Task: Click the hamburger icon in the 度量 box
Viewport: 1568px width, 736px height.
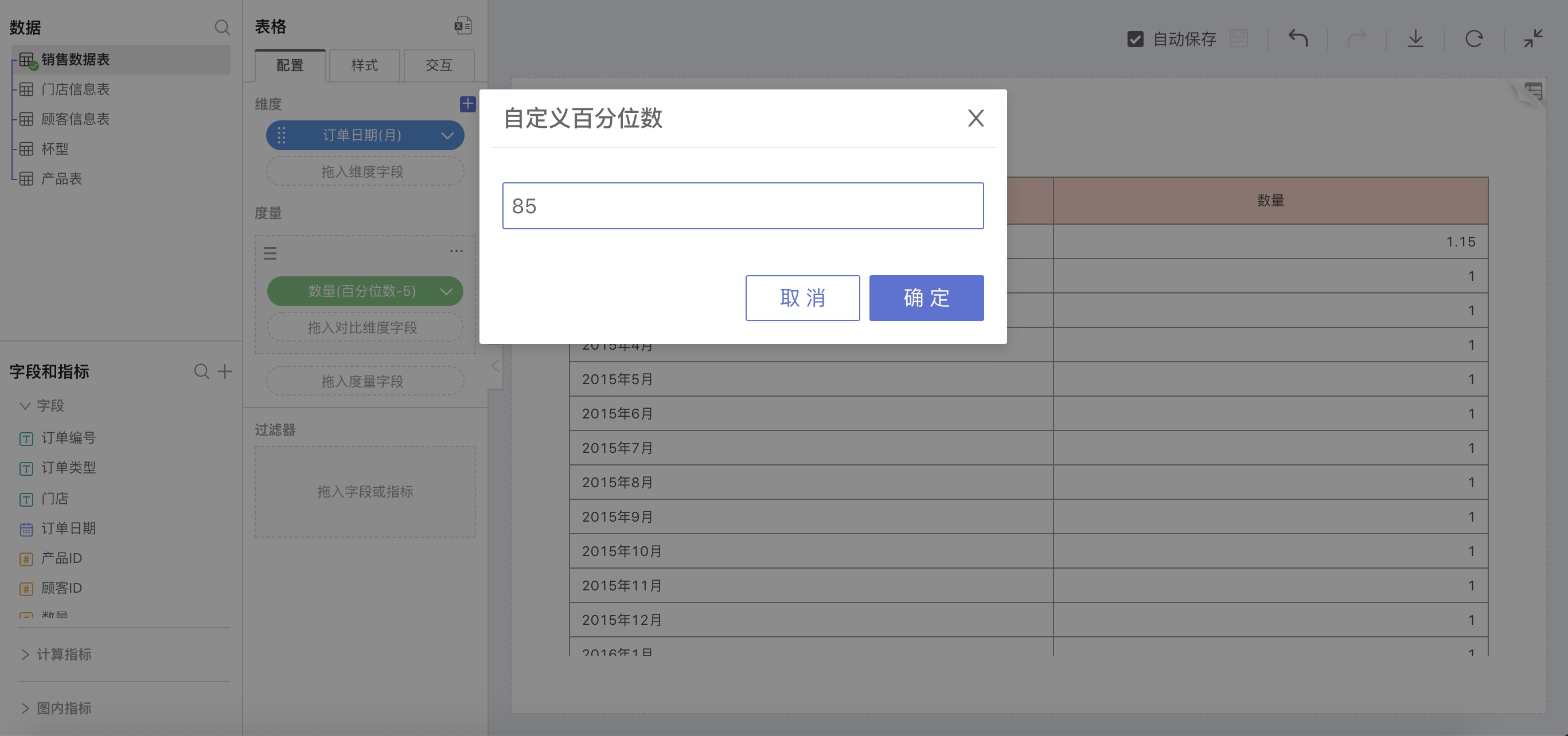Action: 270,253
